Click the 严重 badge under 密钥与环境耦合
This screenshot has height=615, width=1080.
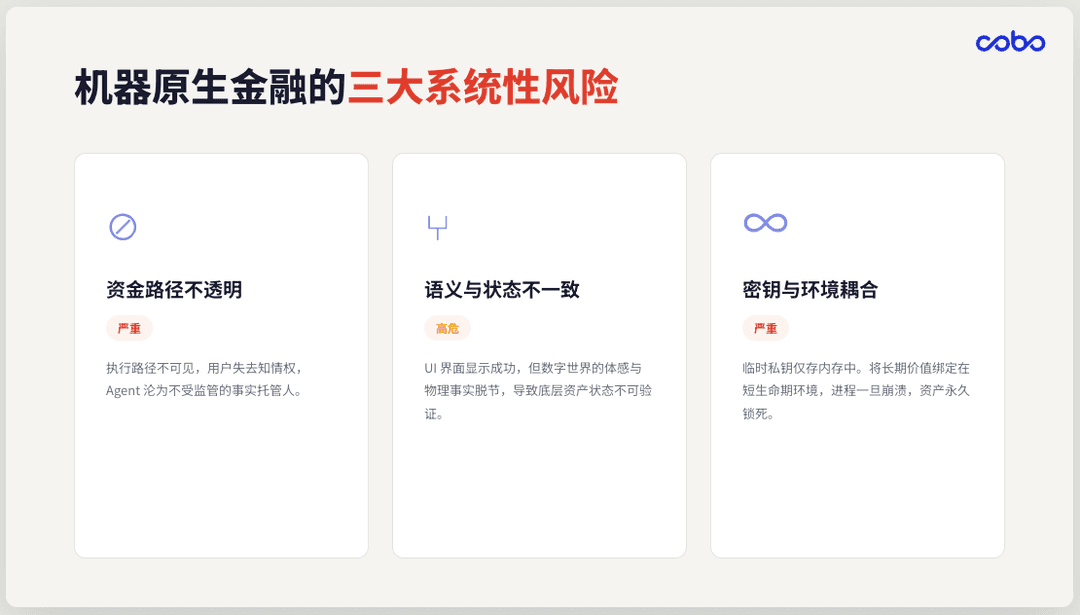click(x=765, y=328)
